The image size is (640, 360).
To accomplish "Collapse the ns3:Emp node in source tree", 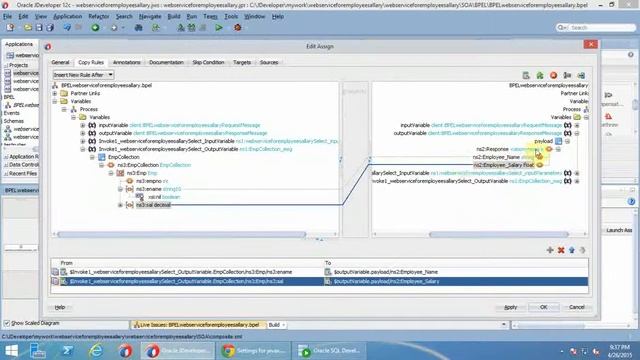I will pos(111,173).
